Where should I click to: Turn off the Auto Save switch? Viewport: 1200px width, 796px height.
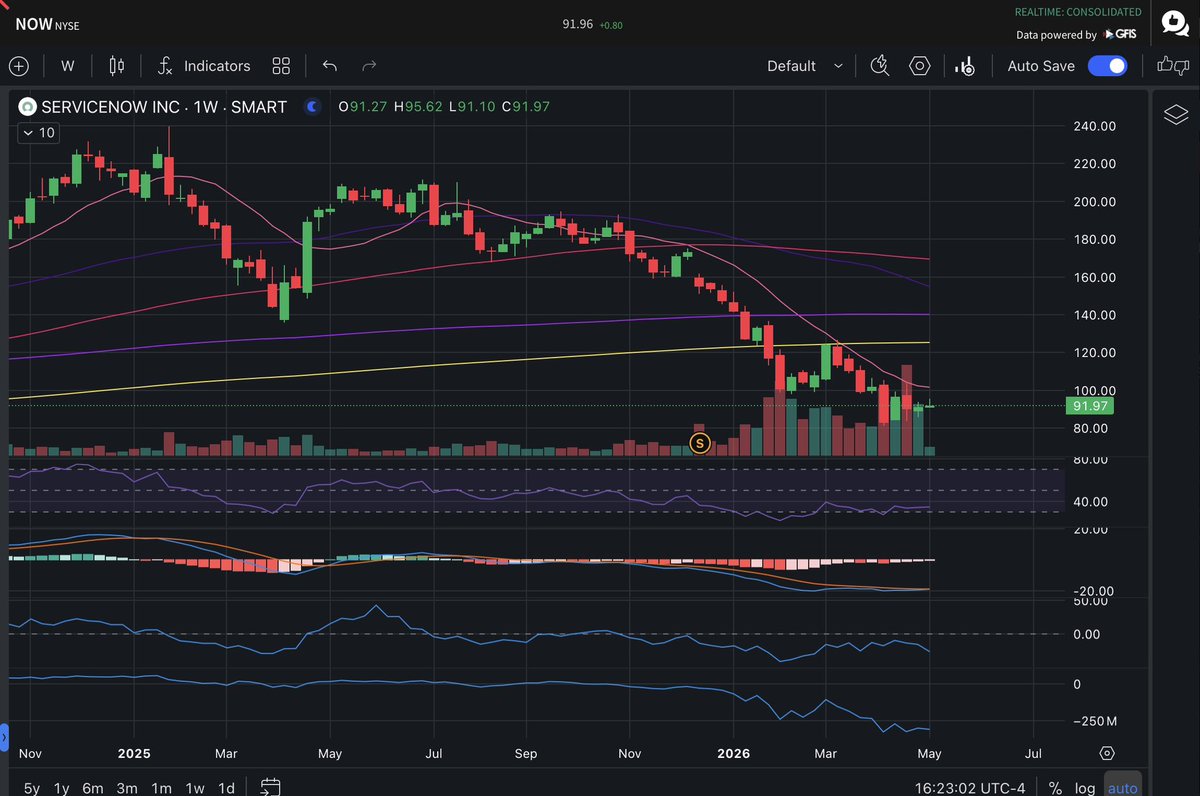point(1107,66)
